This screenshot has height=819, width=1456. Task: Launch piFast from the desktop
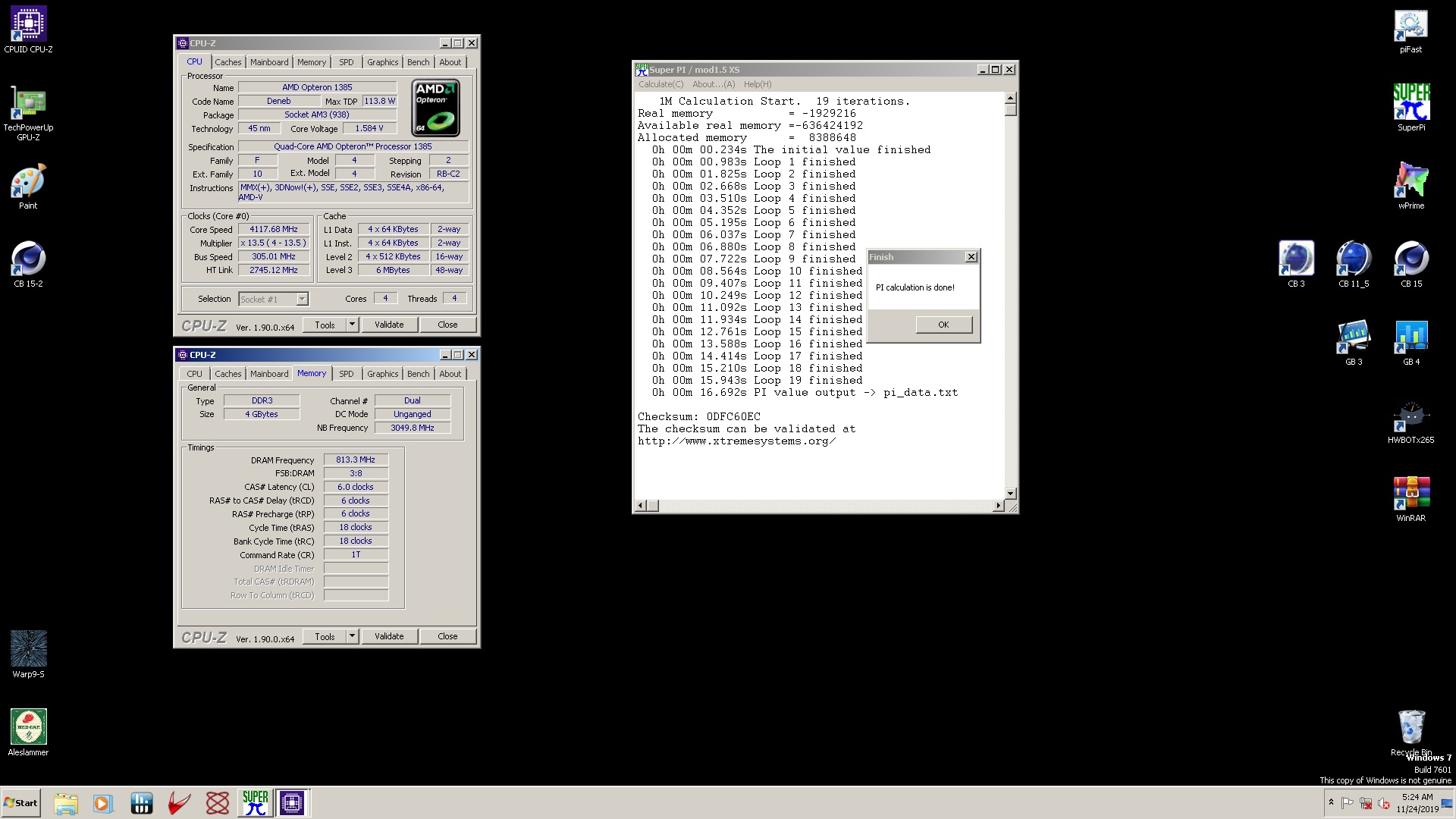tap(1410, 31)
